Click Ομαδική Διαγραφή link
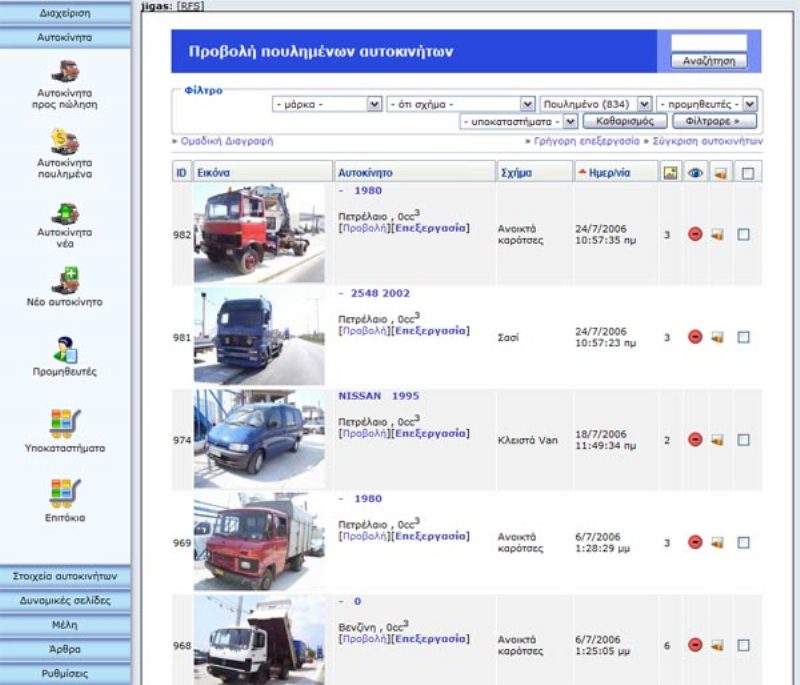Viewport: 800px width, 685px height. pos(227,141)
